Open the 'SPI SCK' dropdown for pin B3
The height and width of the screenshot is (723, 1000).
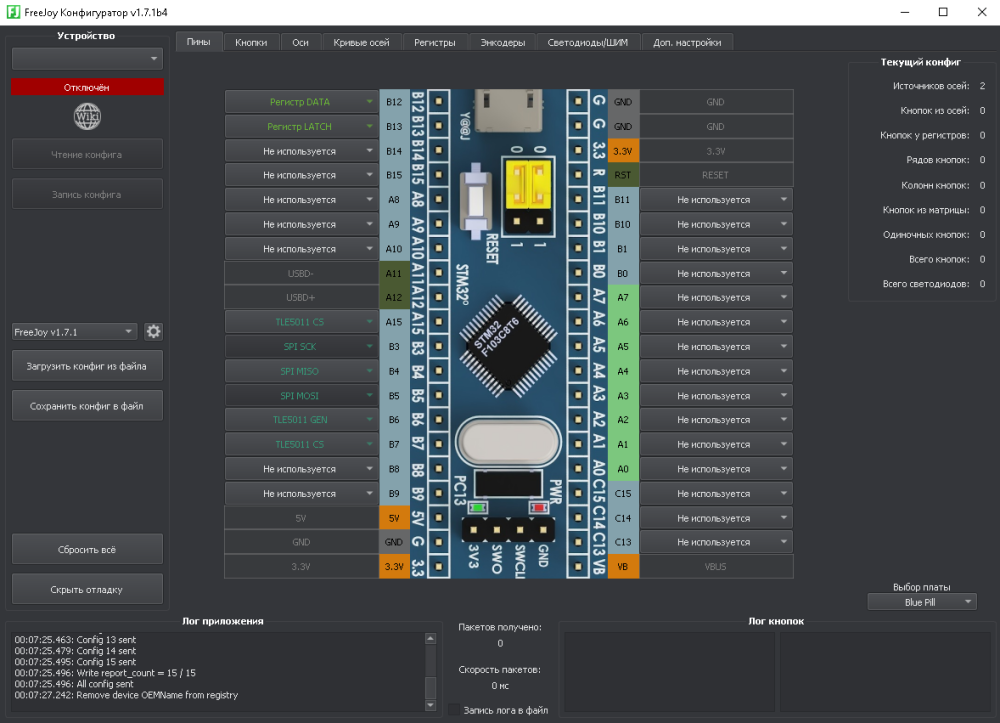301,346
